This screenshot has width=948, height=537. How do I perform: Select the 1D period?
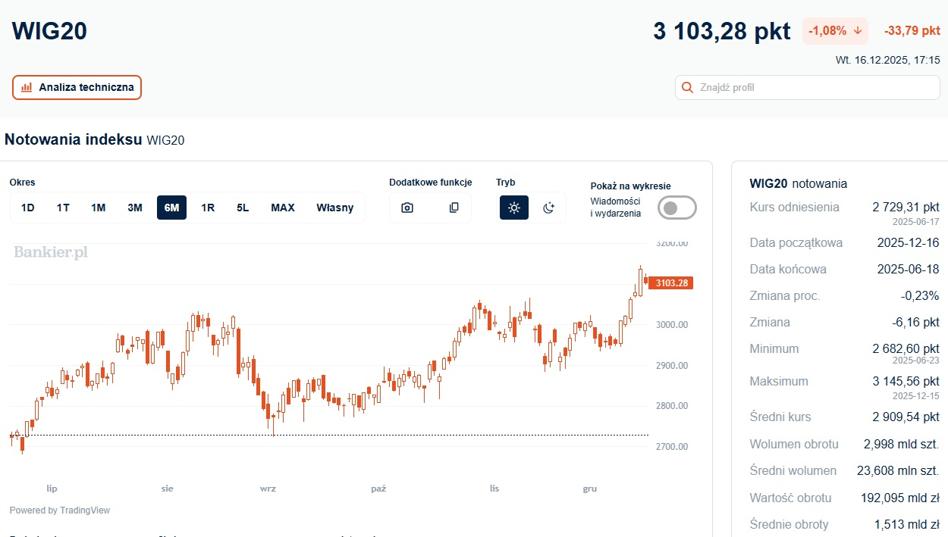(x=28, y=207)
